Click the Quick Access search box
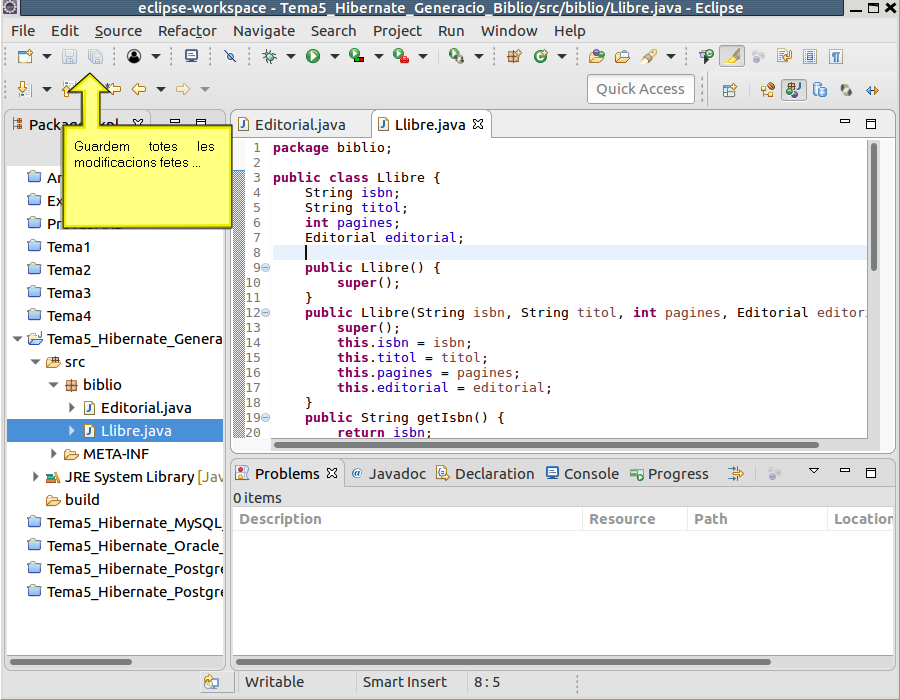The height and width of the screenshot is (700, 900). 640,89
